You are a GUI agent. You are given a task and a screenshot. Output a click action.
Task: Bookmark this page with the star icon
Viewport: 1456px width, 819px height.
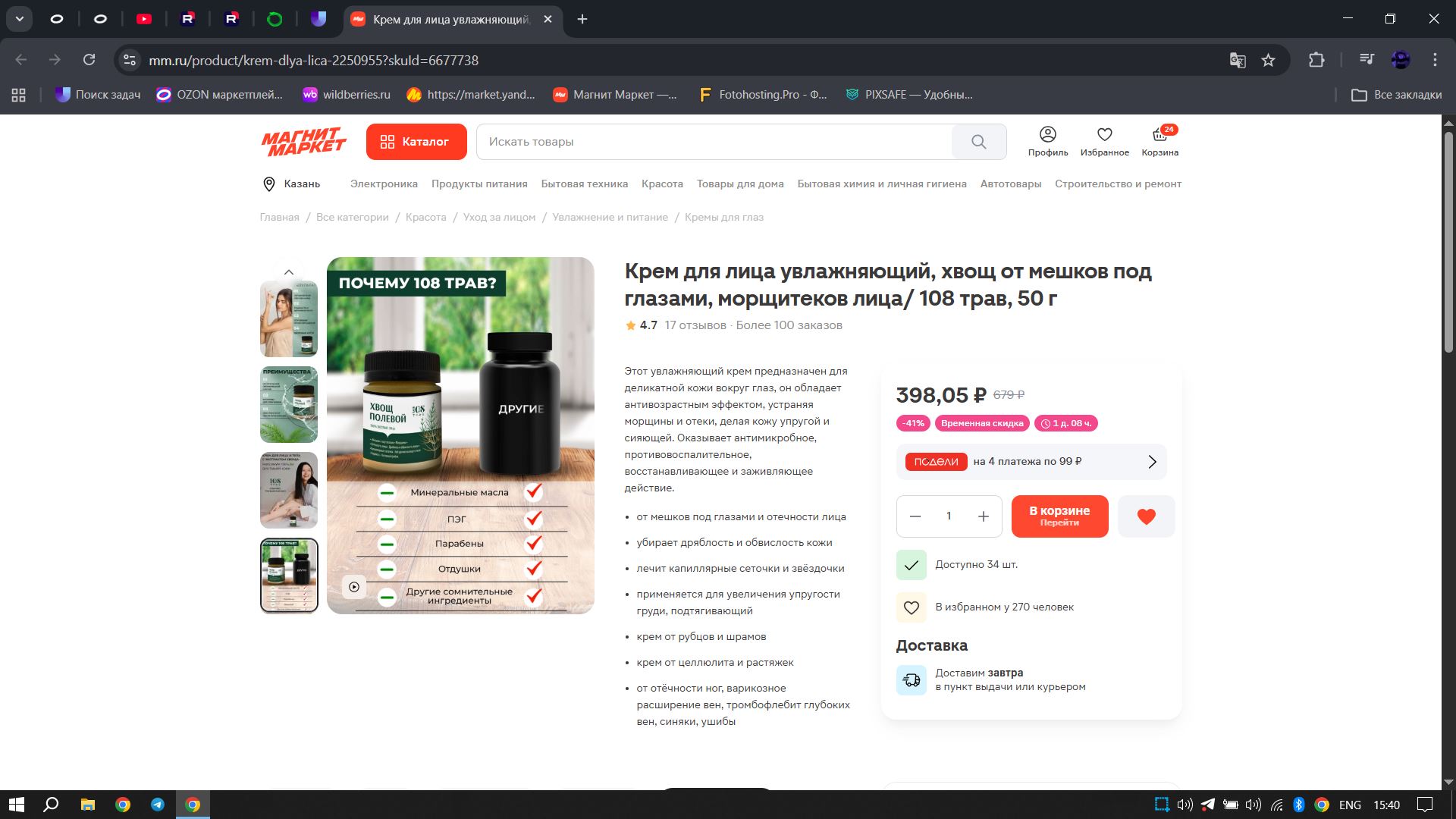click(1268, 61)
